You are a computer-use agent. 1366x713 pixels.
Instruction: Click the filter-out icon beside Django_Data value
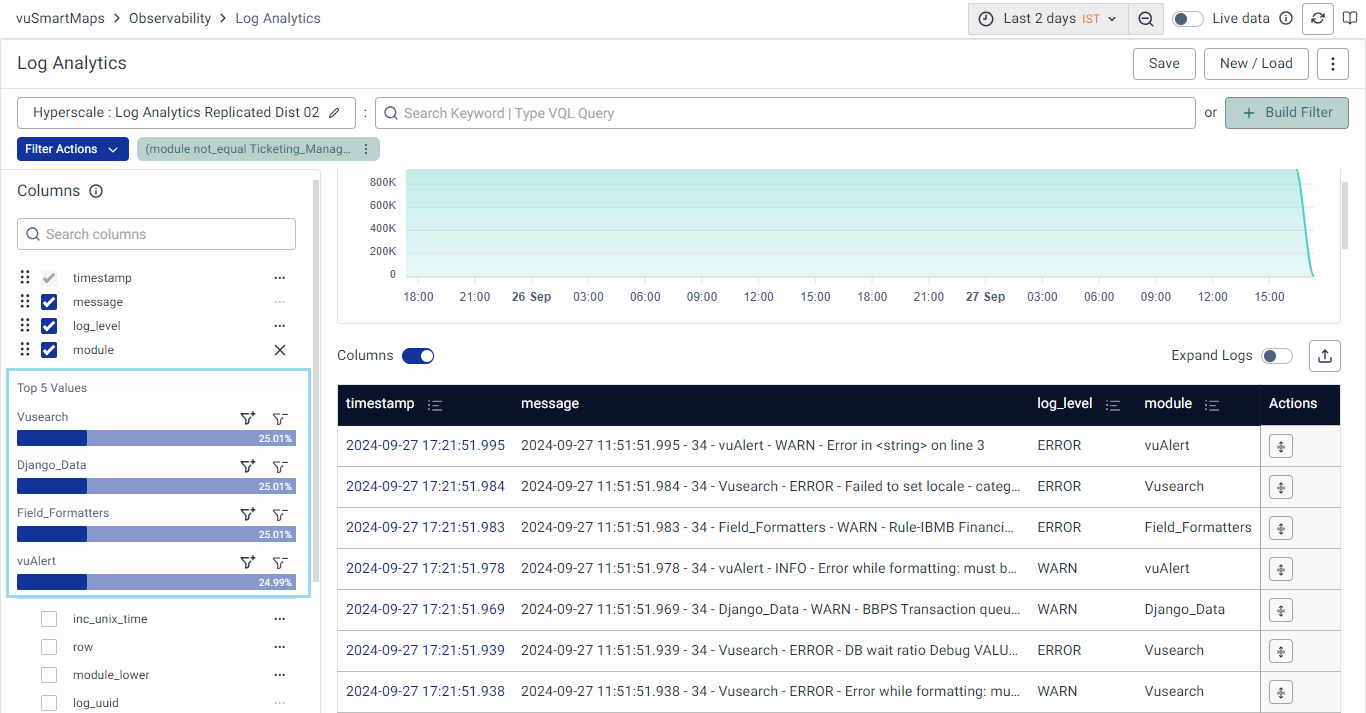(x=280, y=466)
